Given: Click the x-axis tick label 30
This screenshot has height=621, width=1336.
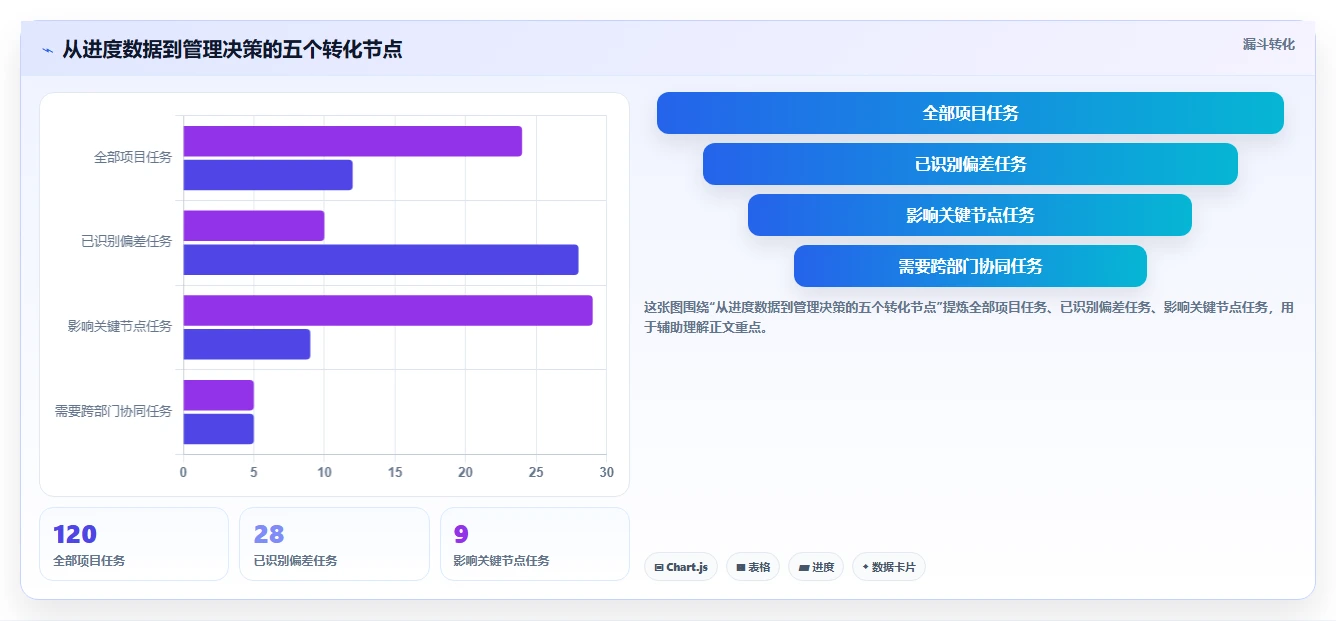Looking at the screenshot, I should 607,472.
